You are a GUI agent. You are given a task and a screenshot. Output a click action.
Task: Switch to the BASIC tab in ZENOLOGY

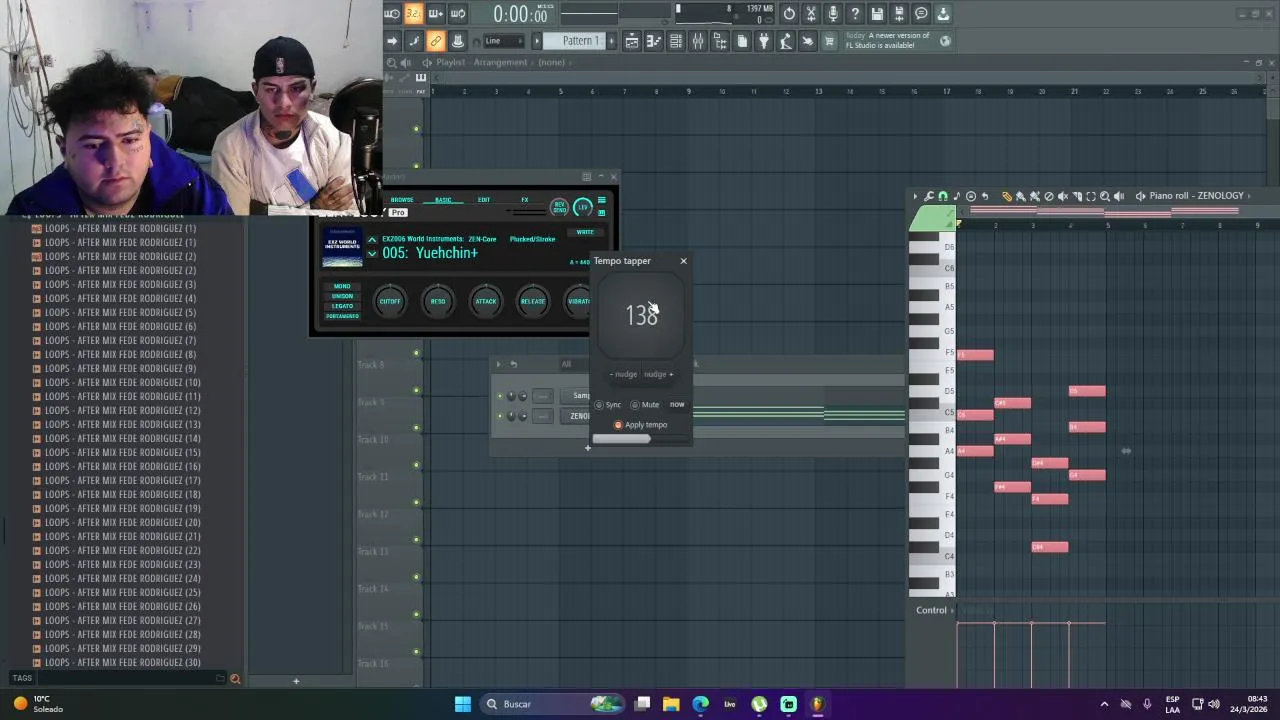pos(443,200)
